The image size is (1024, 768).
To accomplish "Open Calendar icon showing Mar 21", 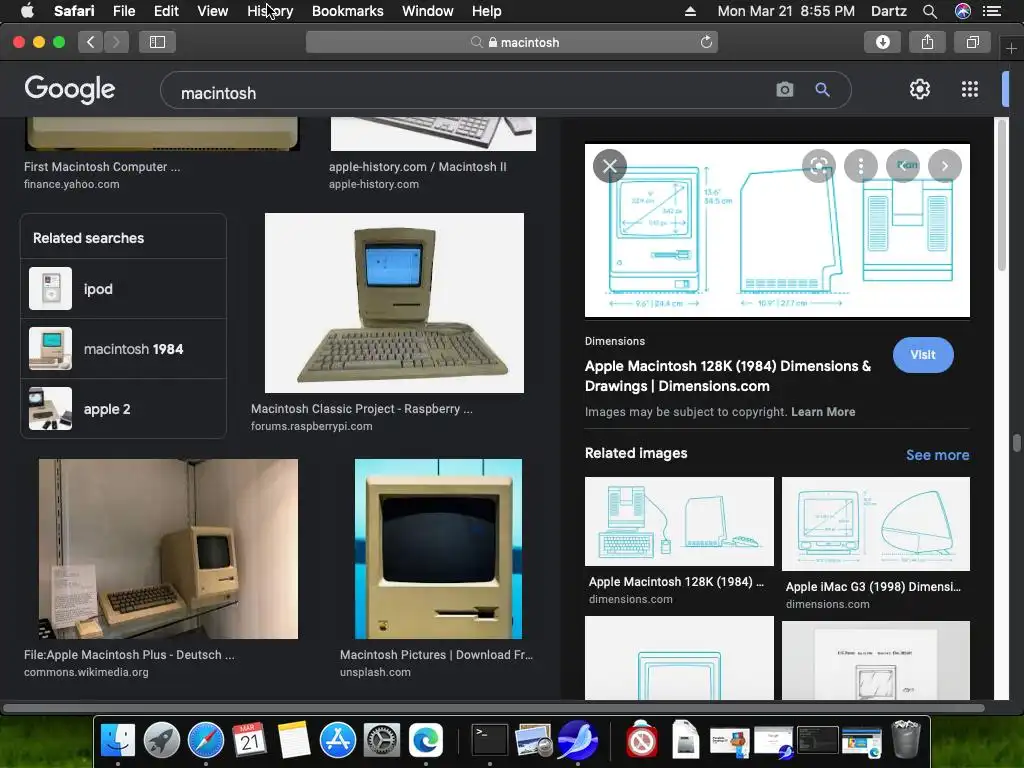I will click(x=249, y=741).
